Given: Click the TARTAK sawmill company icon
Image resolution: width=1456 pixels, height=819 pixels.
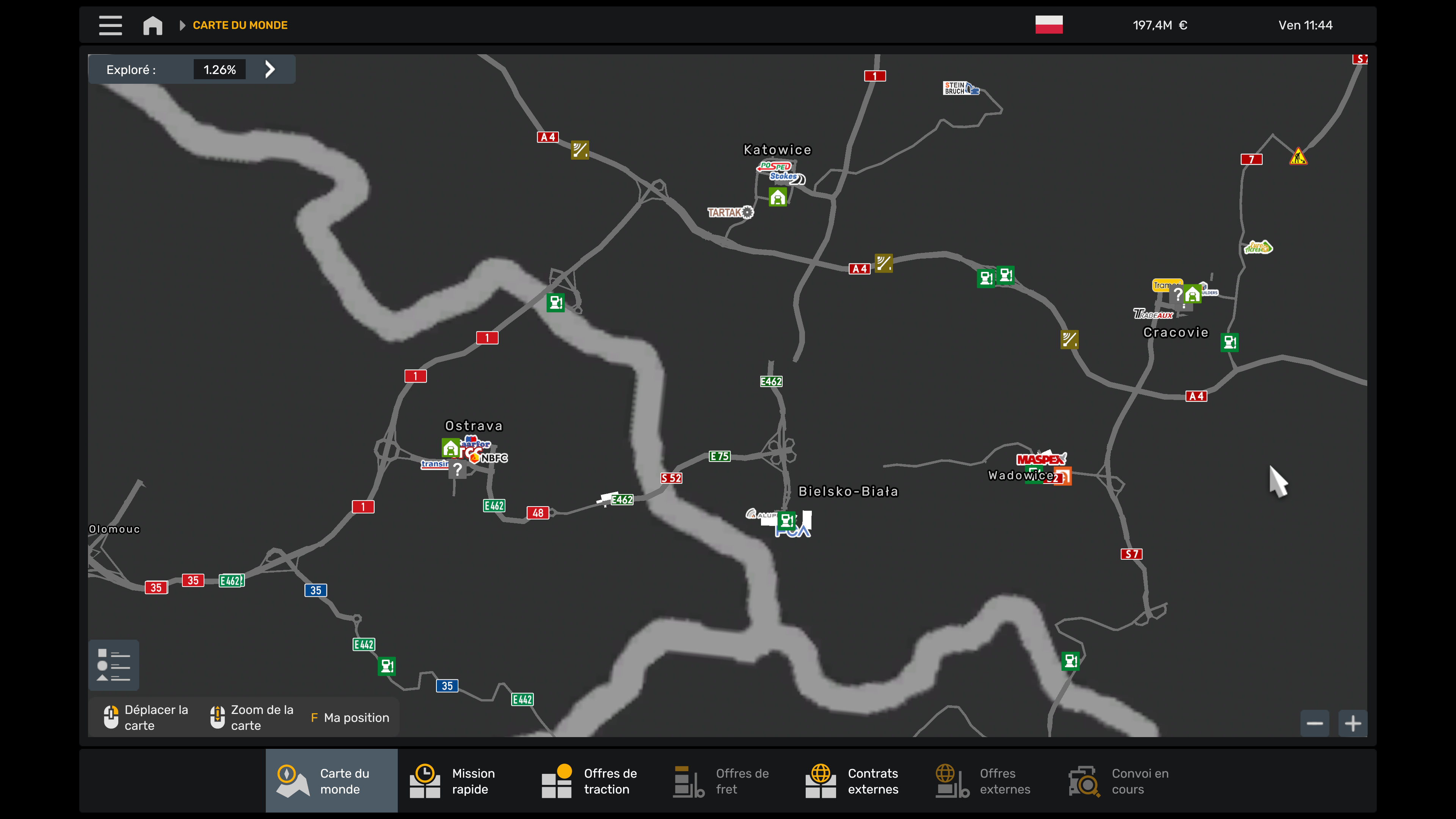Looking at the screenshot, I should [730, 212].
